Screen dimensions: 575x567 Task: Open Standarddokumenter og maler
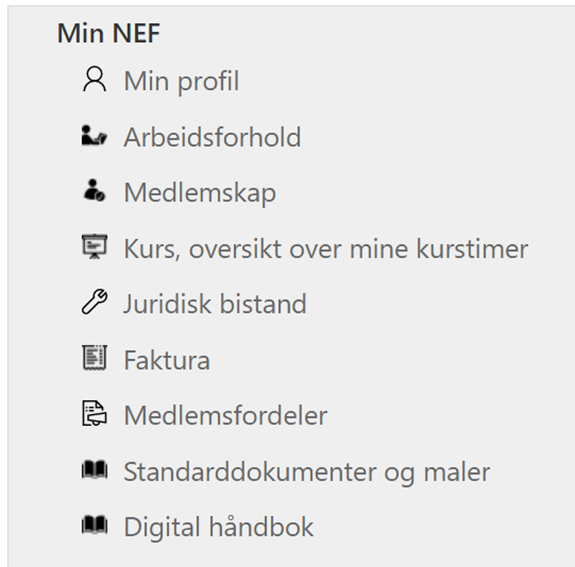point(307,472)
